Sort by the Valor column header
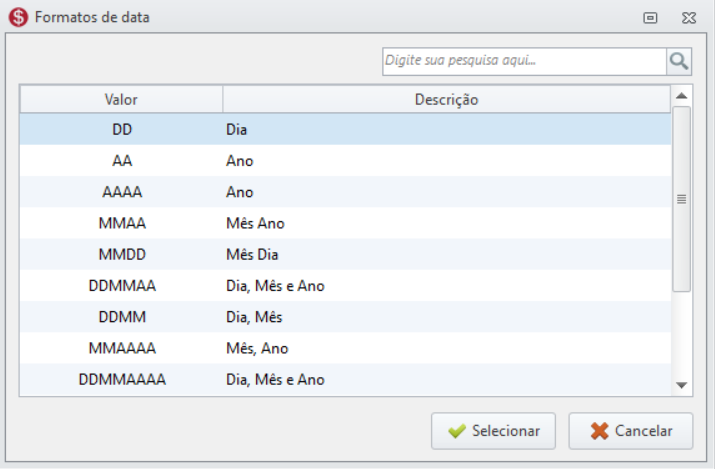 tap(121, 99)
